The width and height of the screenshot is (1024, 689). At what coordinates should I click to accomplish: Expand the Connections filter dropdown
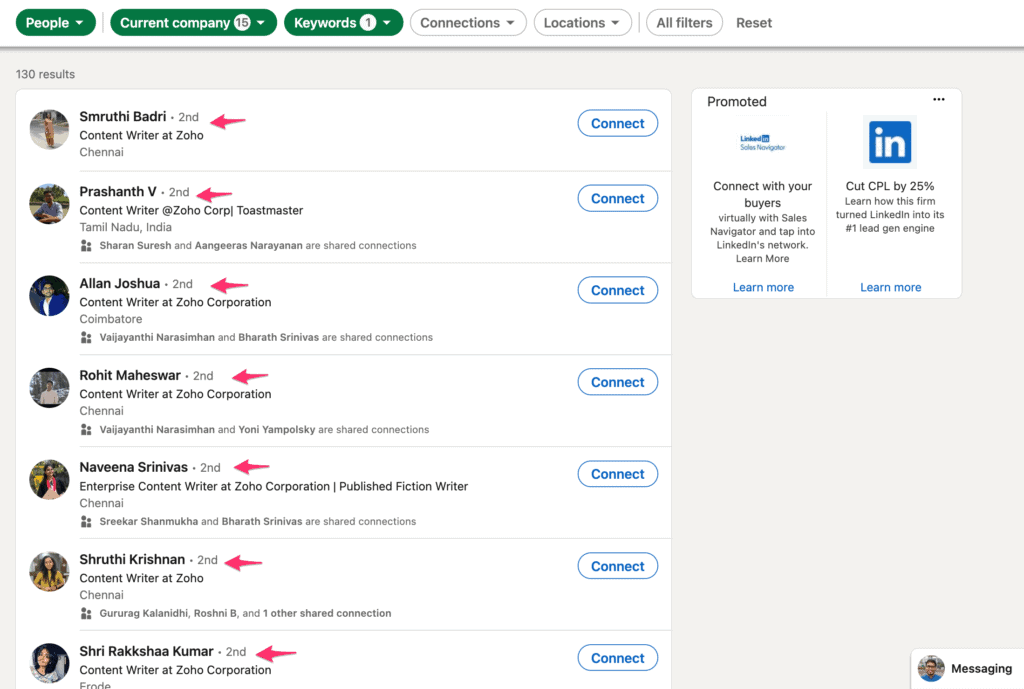point(468,23)
